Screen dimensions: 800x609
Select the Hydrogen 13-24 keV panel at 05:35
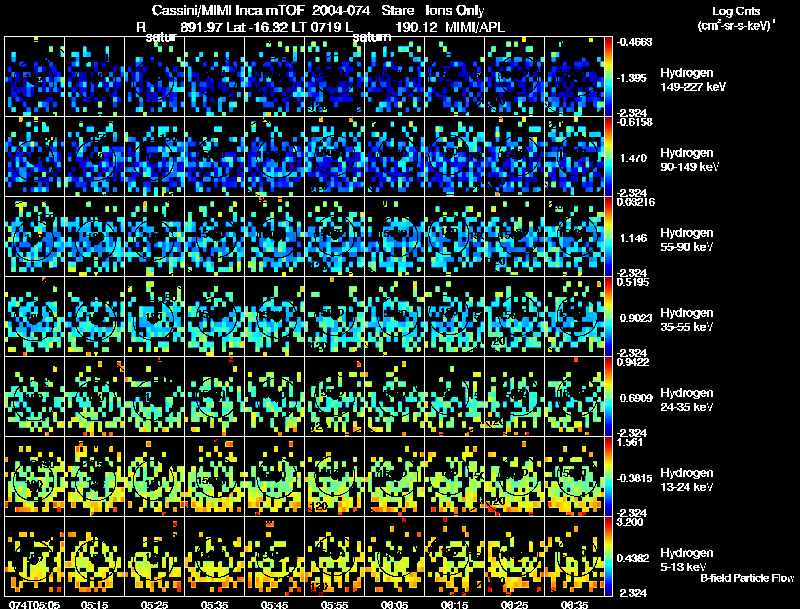coord(214,476)
